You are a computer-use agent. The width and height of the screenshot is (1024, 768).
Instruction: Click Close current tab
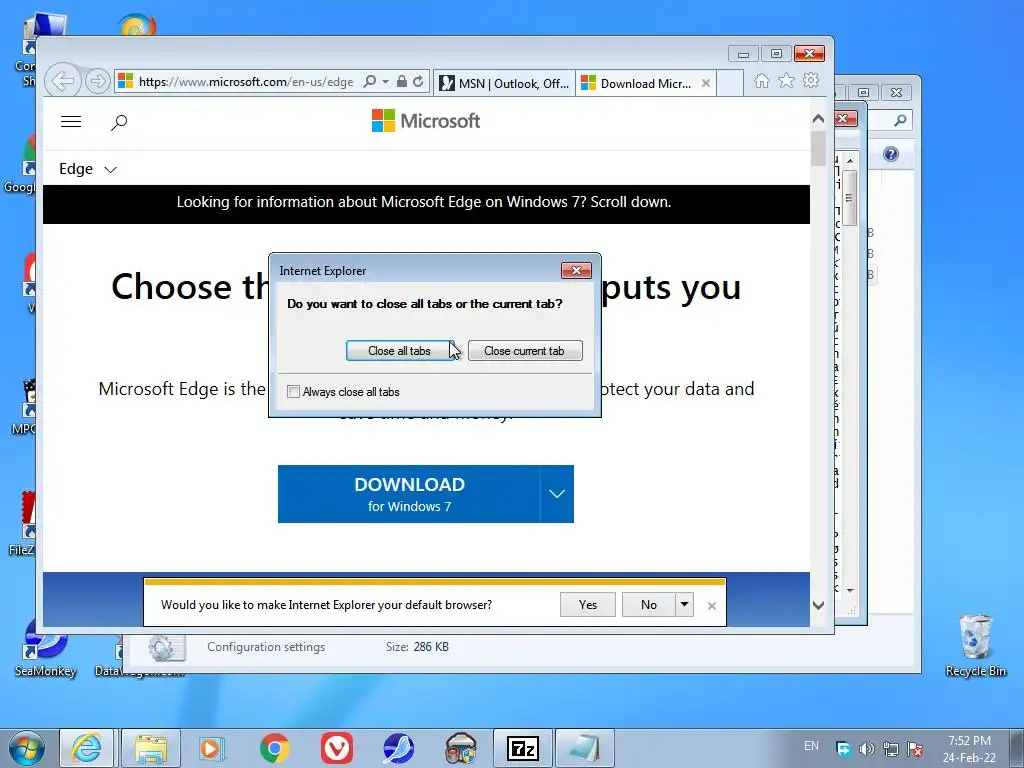[524, 351]
